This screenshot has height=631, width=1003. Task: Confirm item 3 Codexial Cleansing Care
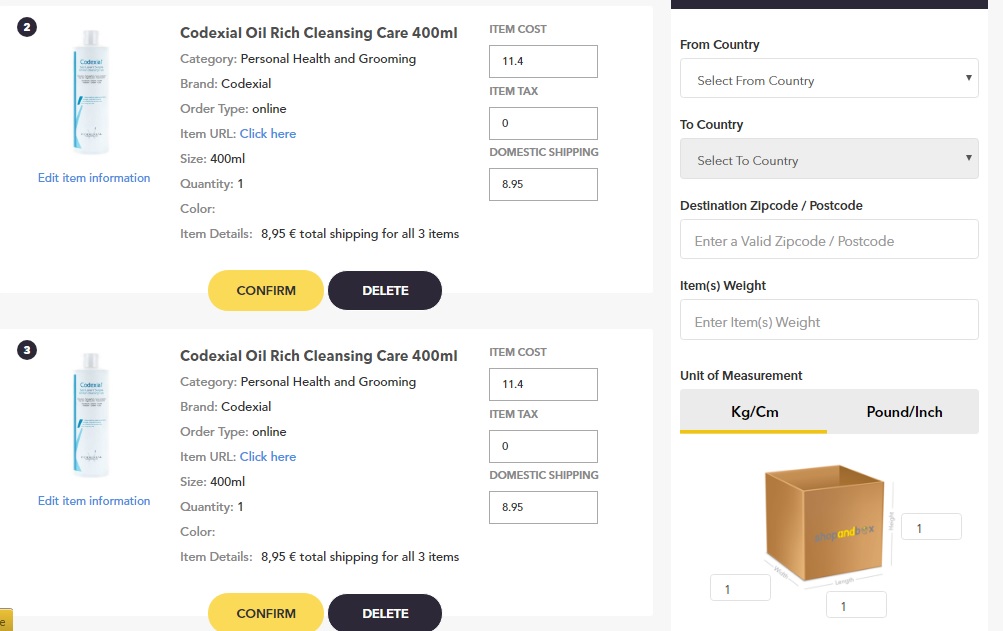pyautogui.click(x=266, y=613)
